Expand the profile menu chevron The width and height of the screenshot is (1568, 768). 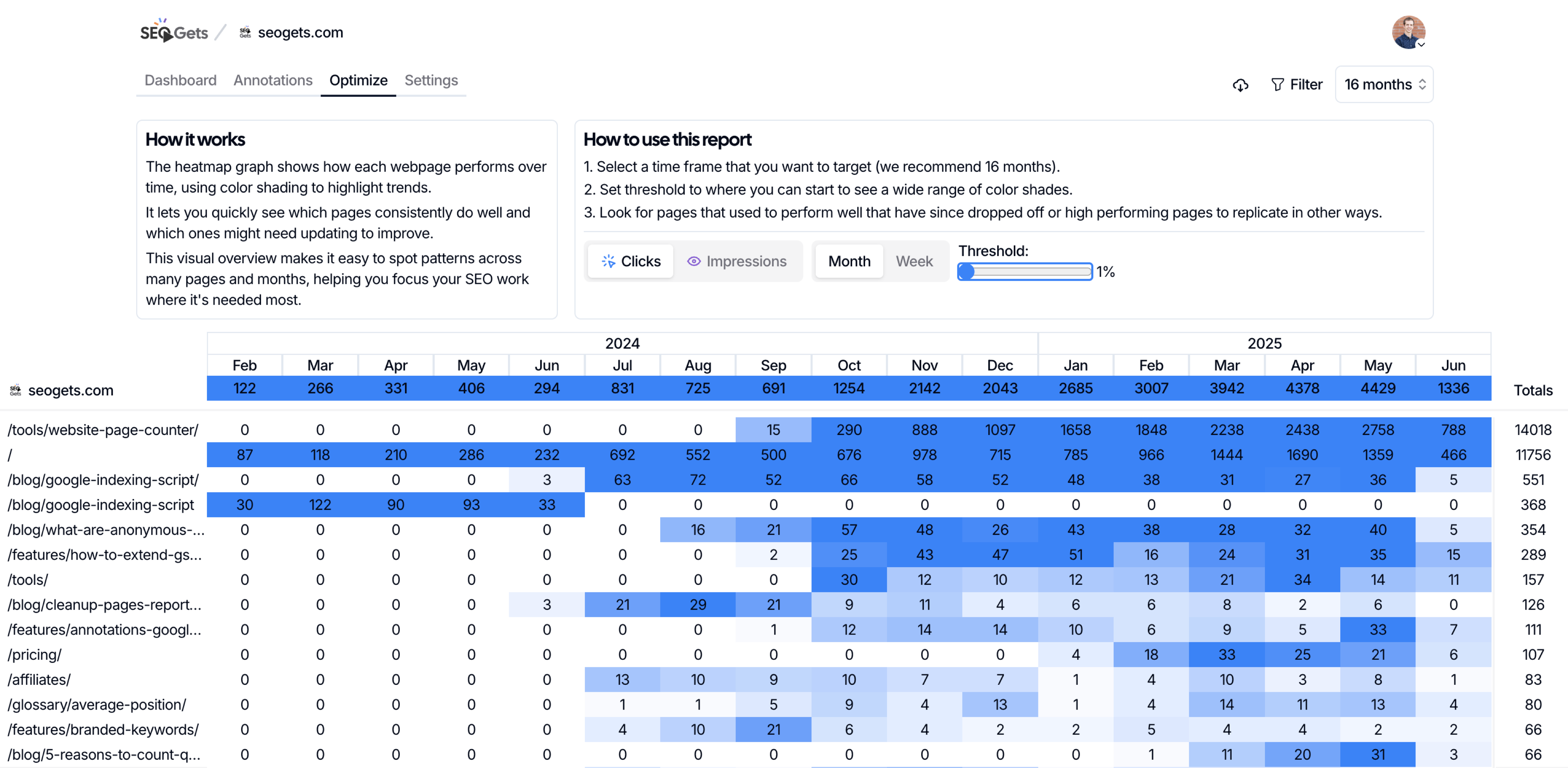(1421, 44)
